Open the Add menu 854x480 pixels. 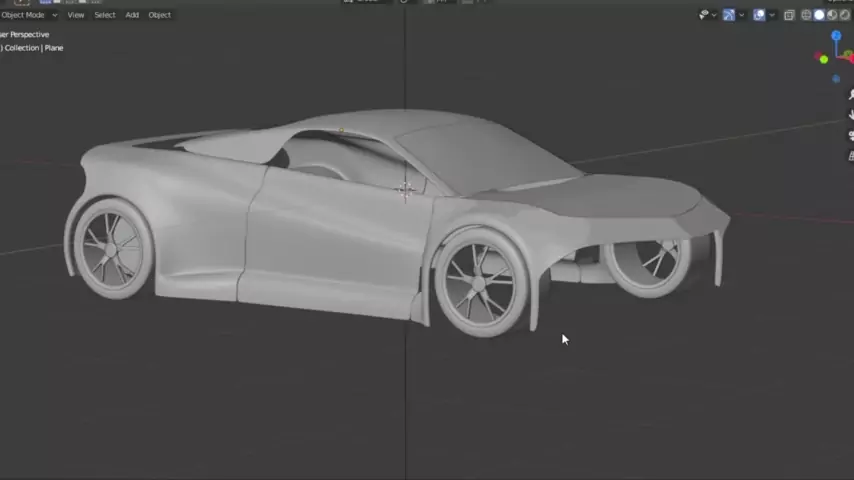(132, 15)
